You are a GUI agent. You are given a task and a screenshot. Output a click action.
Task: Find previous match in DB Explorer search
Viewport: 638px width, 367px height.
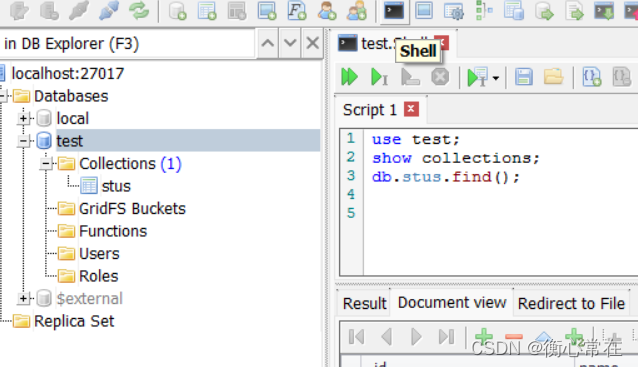[x=267, y=43]
